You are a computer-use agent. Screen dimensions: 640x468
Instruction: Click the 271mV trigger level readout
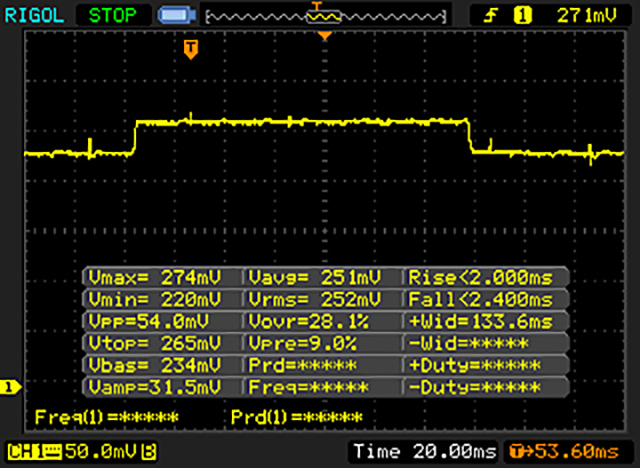pos(587,16)
